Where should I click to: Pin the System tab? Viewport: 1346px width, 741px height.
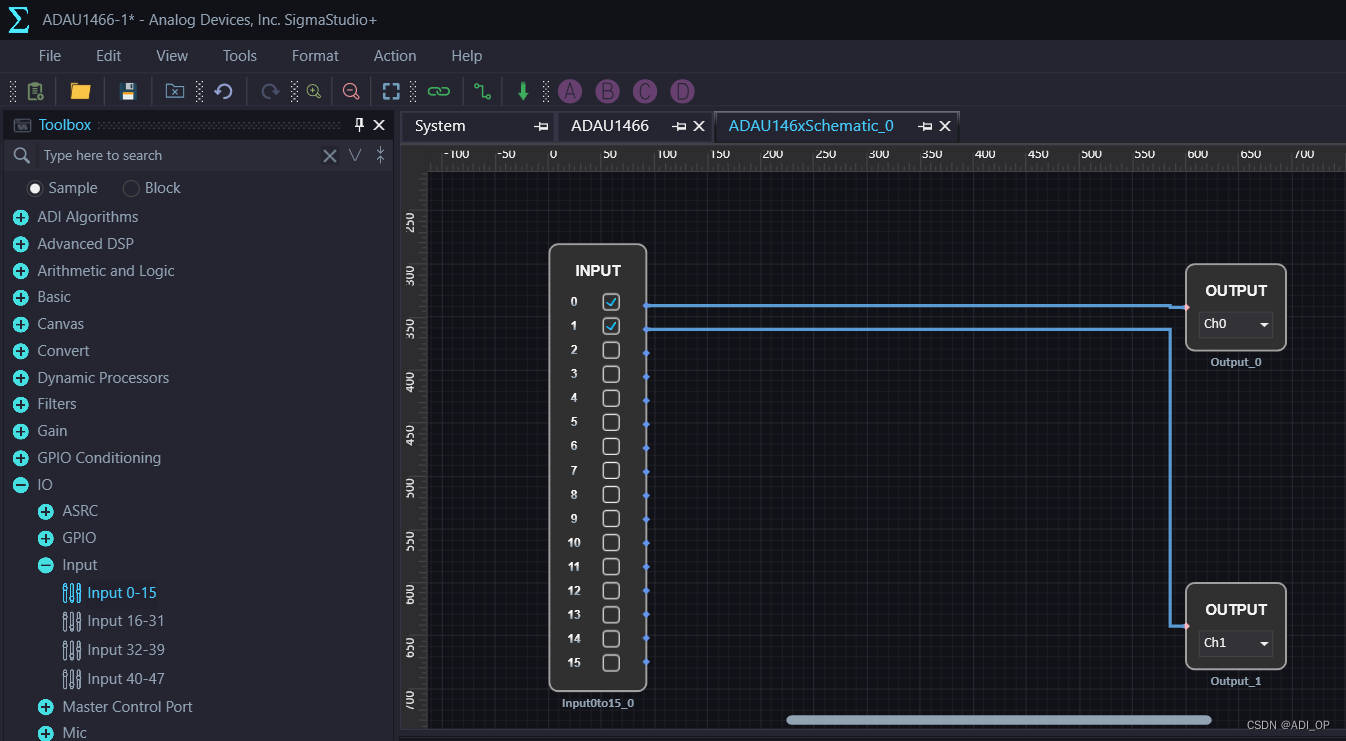click(541, 126)
